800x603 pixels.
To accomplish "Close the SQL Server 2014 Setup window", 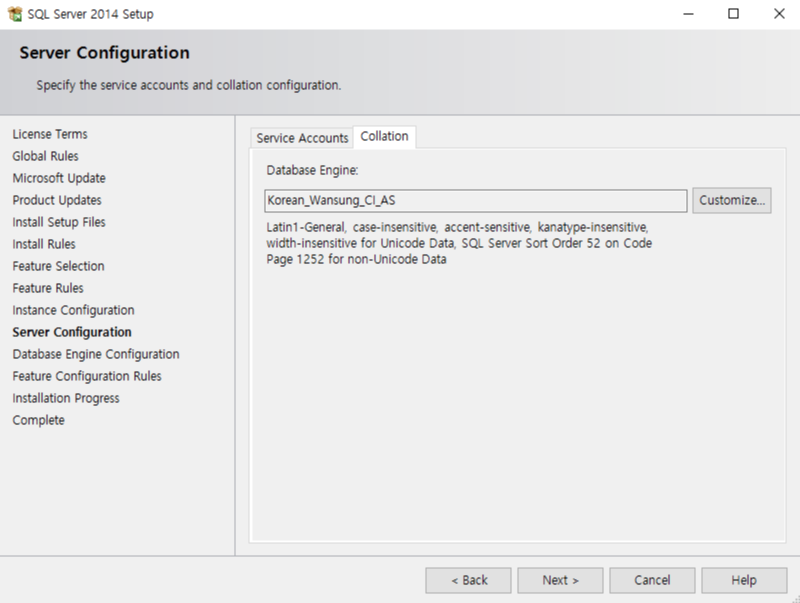I will tap(779, 14).
